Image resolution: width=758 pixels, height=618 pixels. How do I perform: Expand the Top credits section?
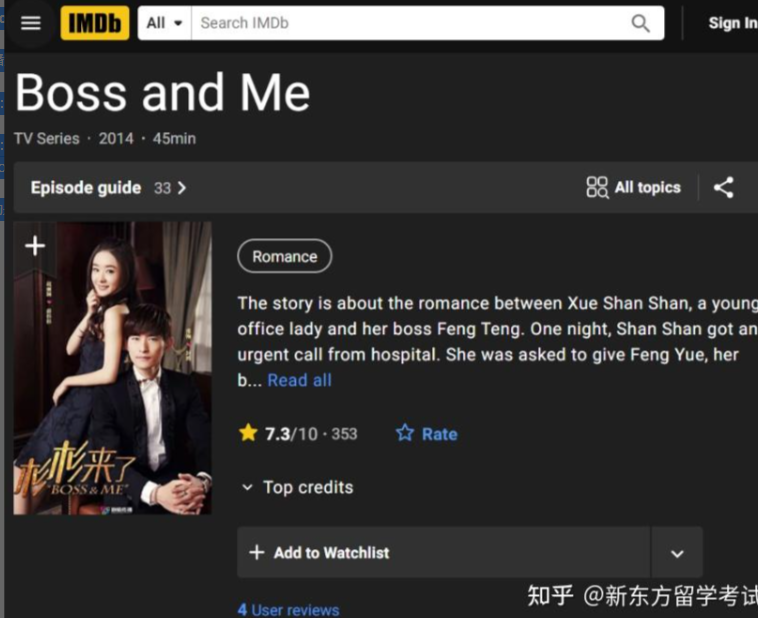click(x=298, y=487)
